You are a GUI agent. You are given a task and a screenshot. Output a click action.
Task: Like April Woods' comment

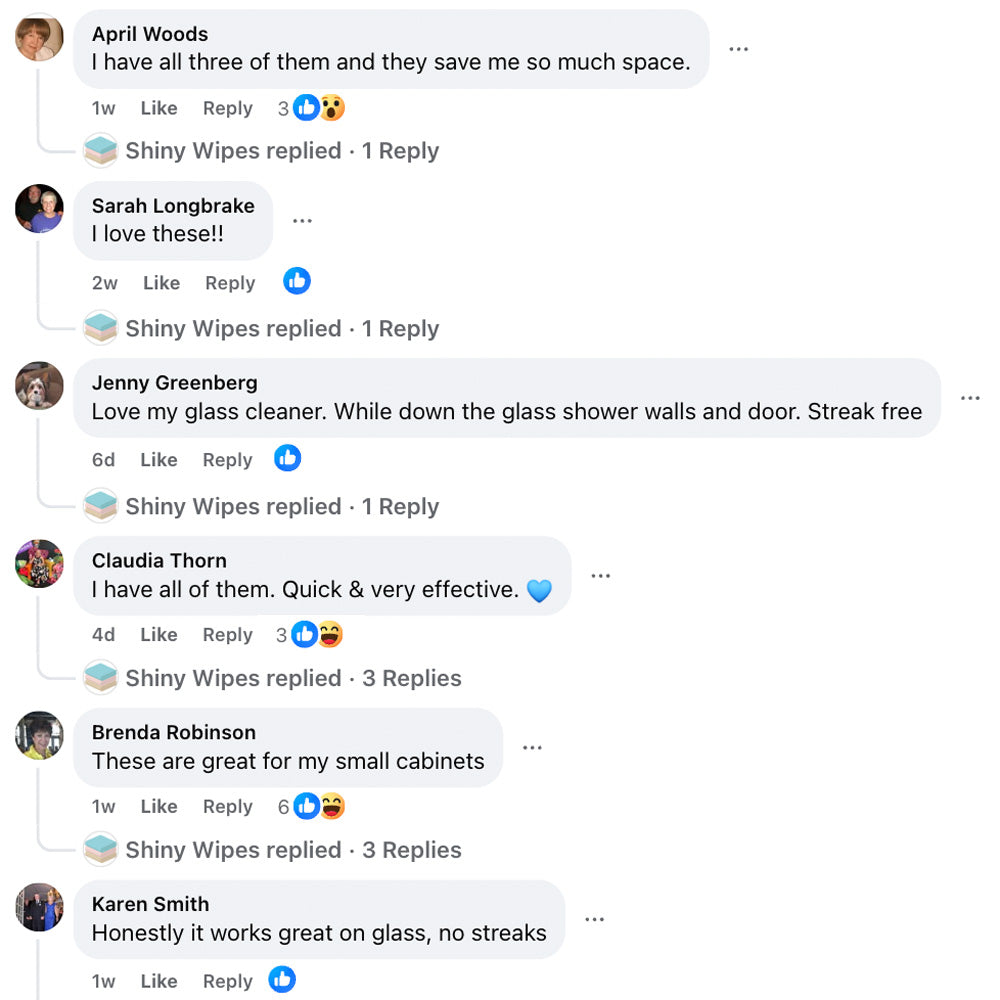[x=158, y=109]
